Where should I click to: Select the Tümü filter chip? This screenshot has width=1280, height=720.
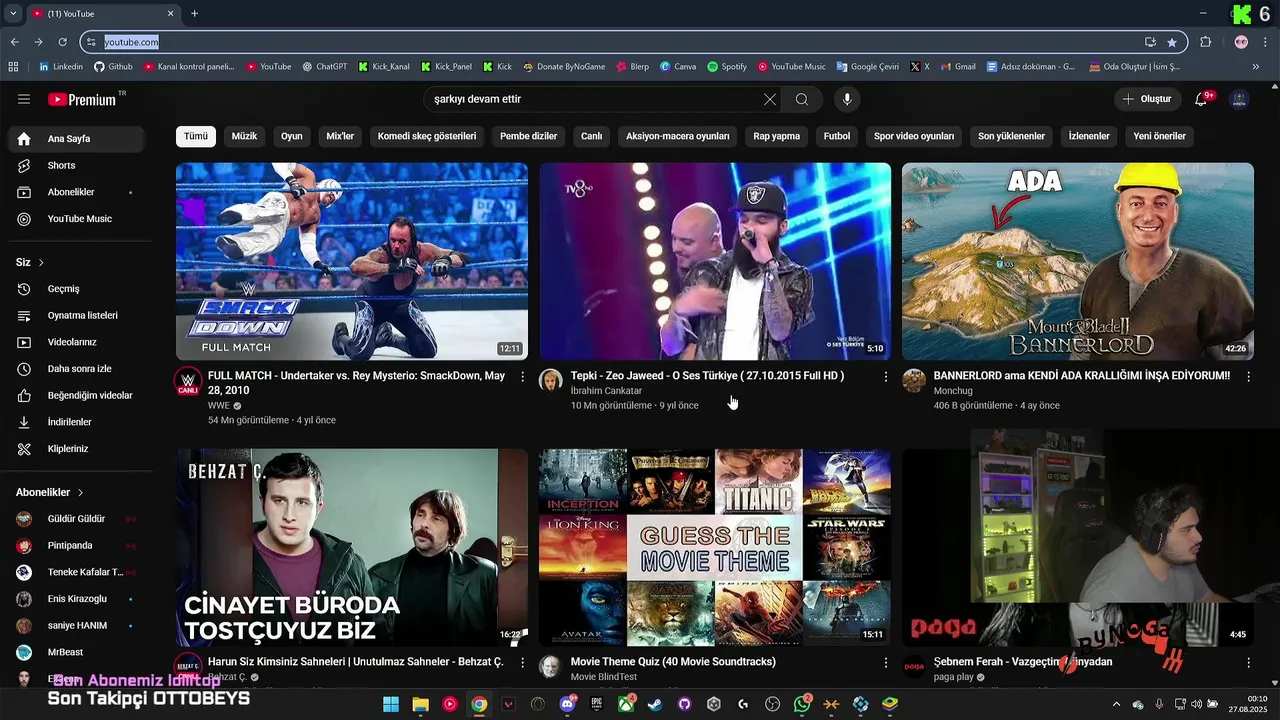(196, 136)
